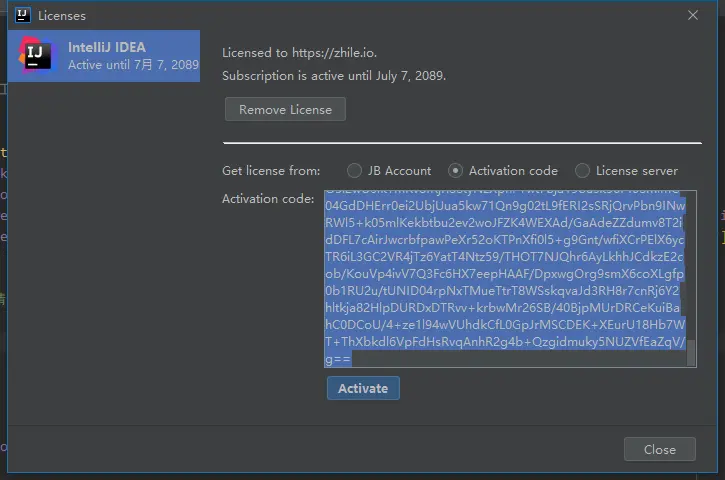Close the dialog using the Close button
This screenshot has height=480, width=725.
click(659, 449)
